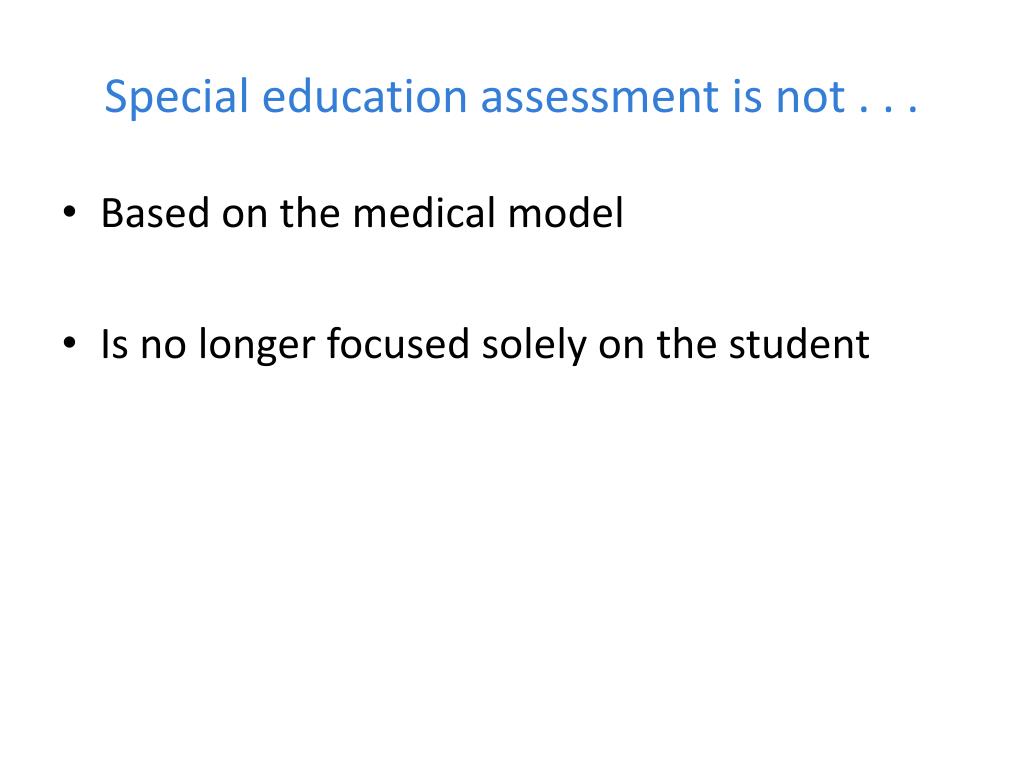1024x768 pixels.
Task: Click the word "medical" in first bullet
Action: point(424,213)
